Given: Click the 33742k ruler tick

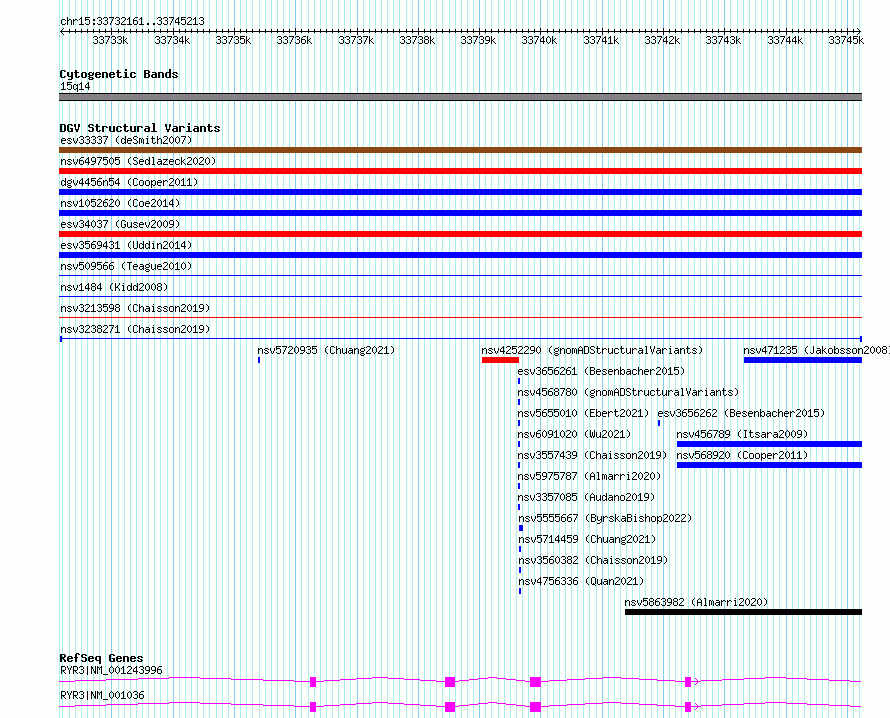Looking at the screenshot, I should click(662, 40).
